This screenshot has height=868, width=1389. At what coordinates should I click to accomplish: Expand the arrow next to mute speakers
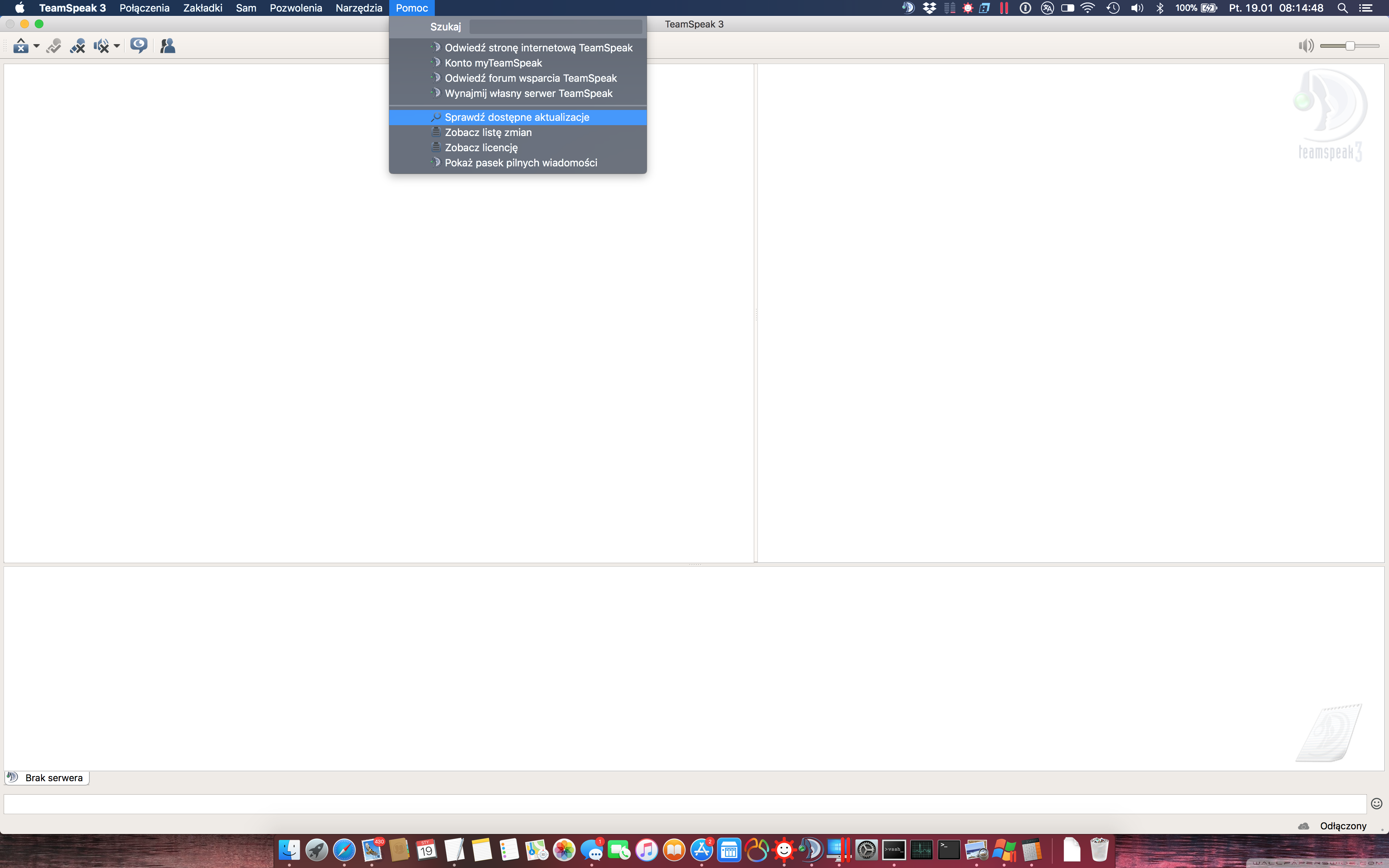(x=116, y=46)
